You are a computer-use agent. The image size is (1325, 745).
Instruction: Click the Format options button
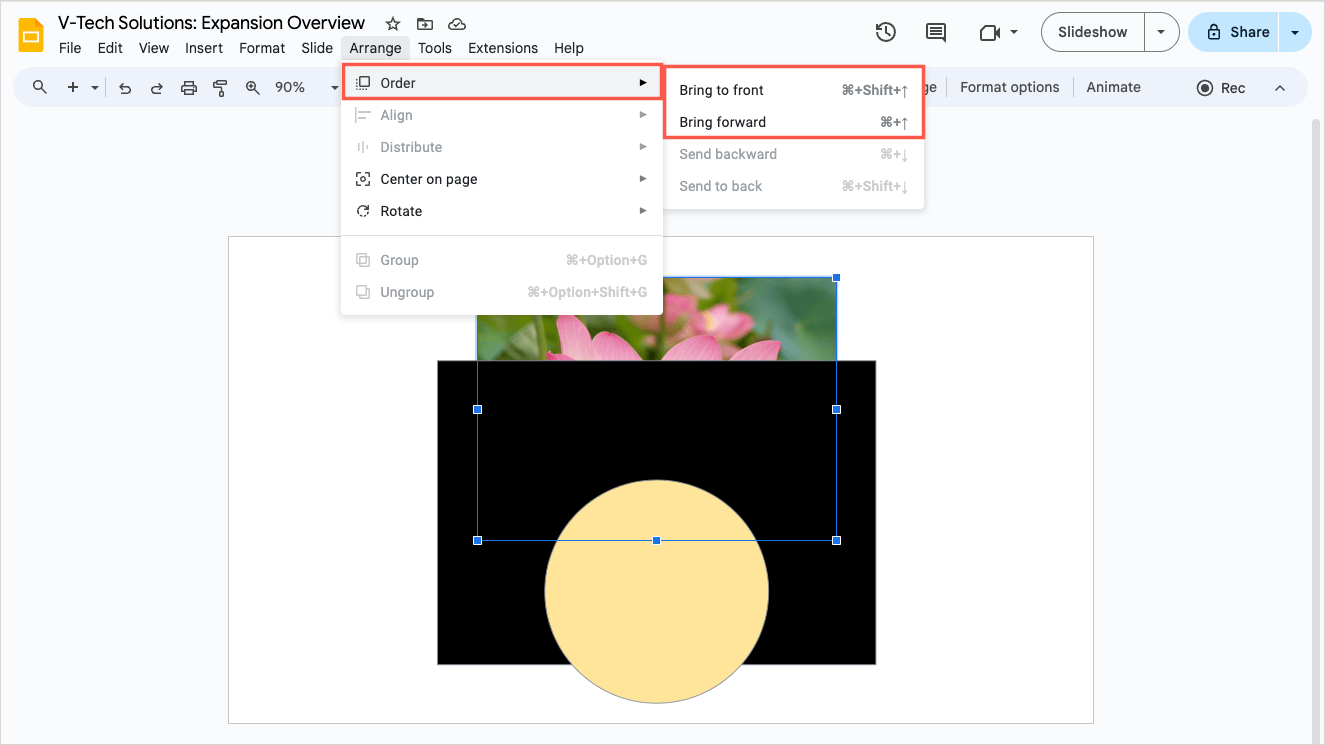(1009, 87)
